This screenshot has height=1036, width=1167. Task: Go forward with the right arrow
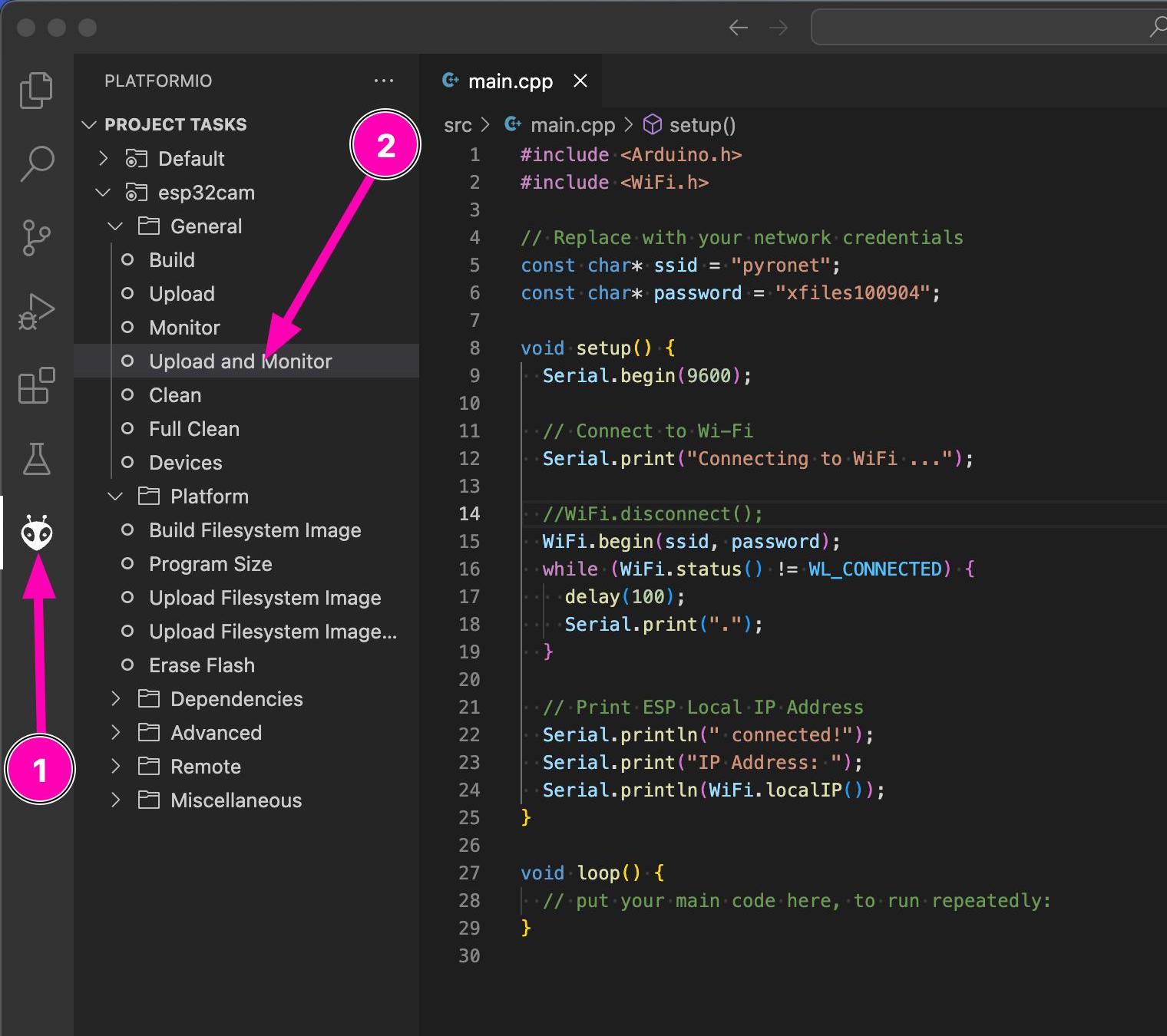pos(779,28)
